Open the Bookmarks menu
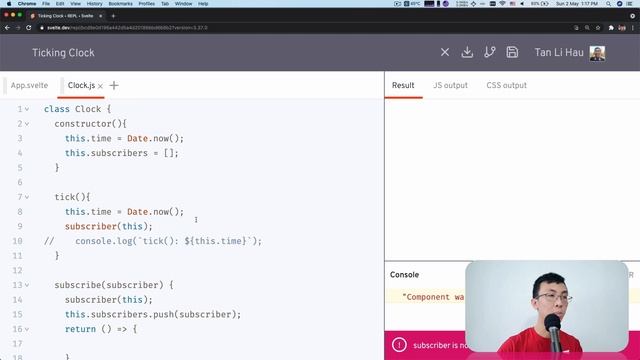The image size is (640, 360). click(x=120, y=4)
